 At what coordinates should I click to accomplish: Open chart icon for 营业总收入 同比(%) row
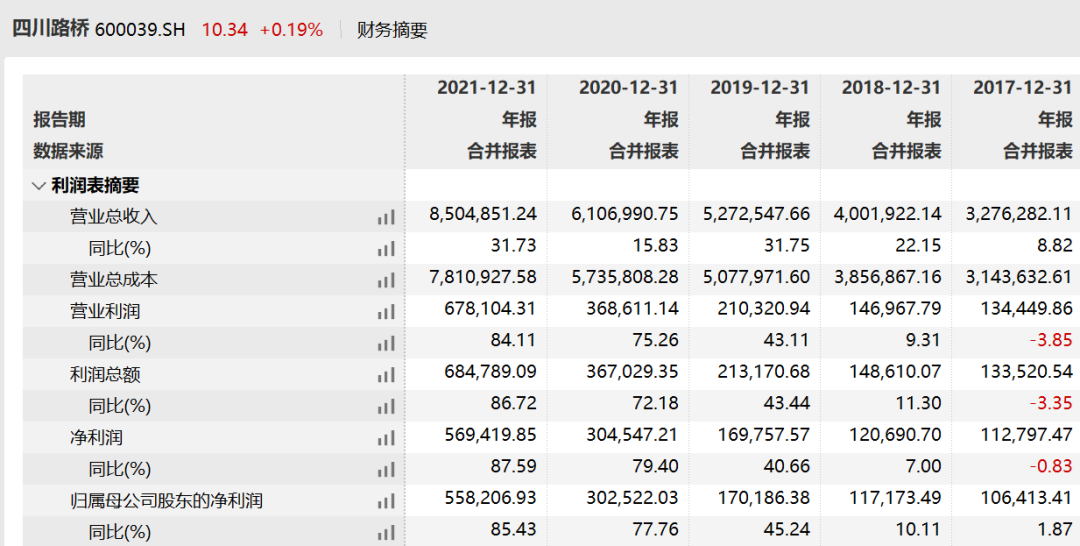pyautogui.click(x=386, y=249)
